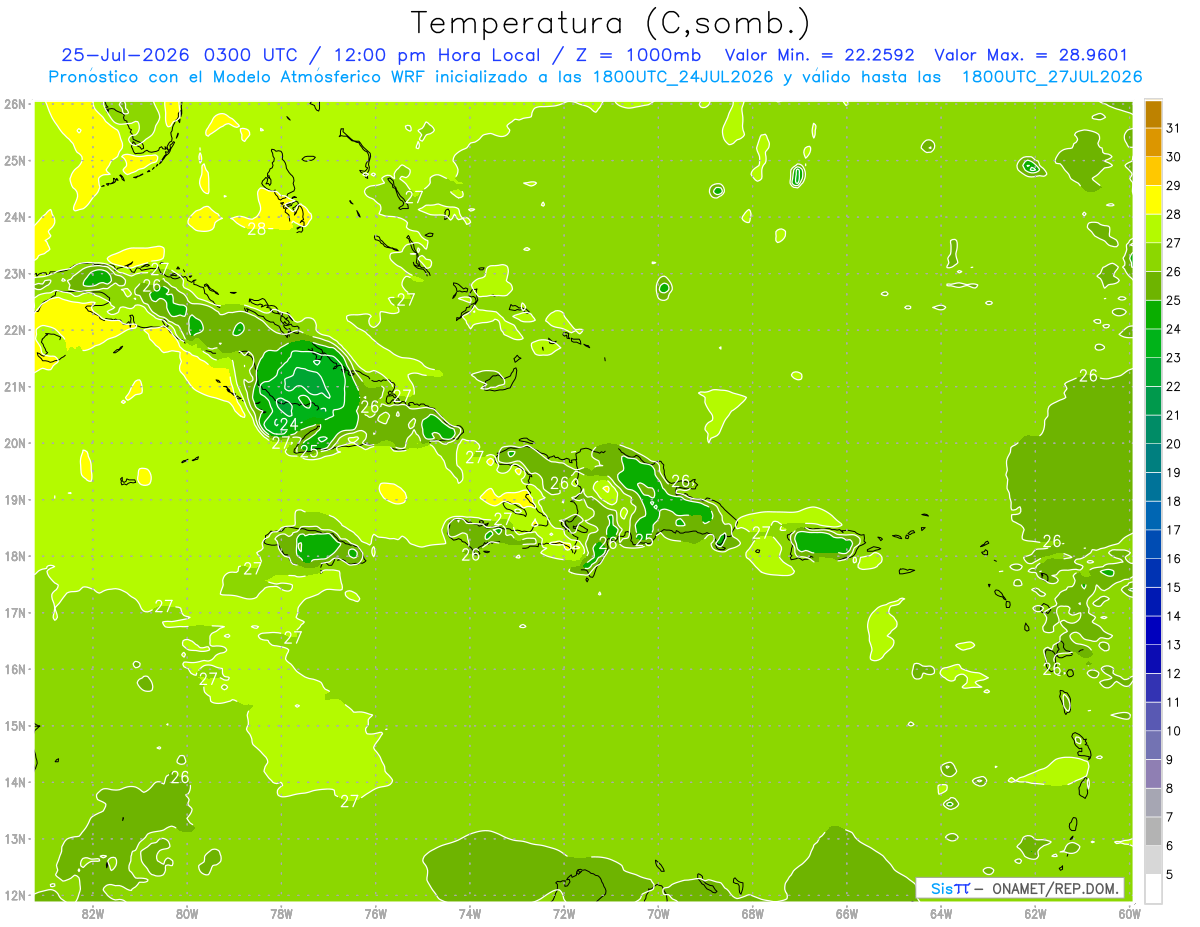Click the "74W" longitude axis label
Image resolution: width=1200 pixels, height=927 pixels.
click(x=469, y=913)
